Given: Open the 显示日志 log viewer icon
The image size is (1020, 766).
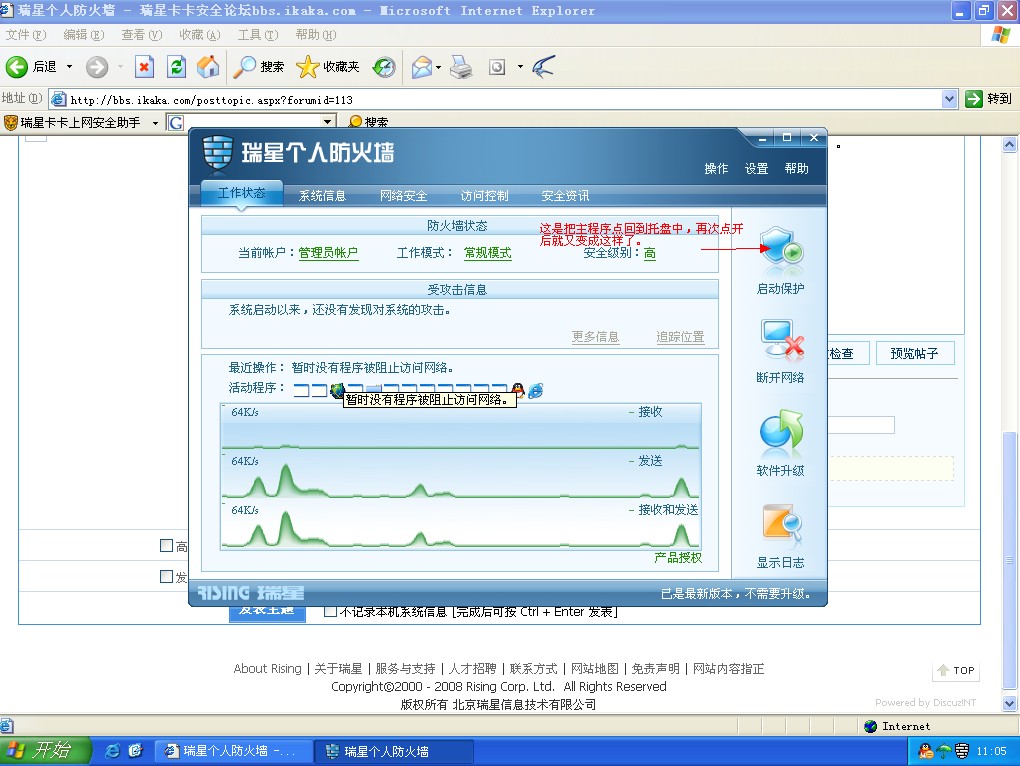Looking at the screenshot, I should [x=780, y=526].
